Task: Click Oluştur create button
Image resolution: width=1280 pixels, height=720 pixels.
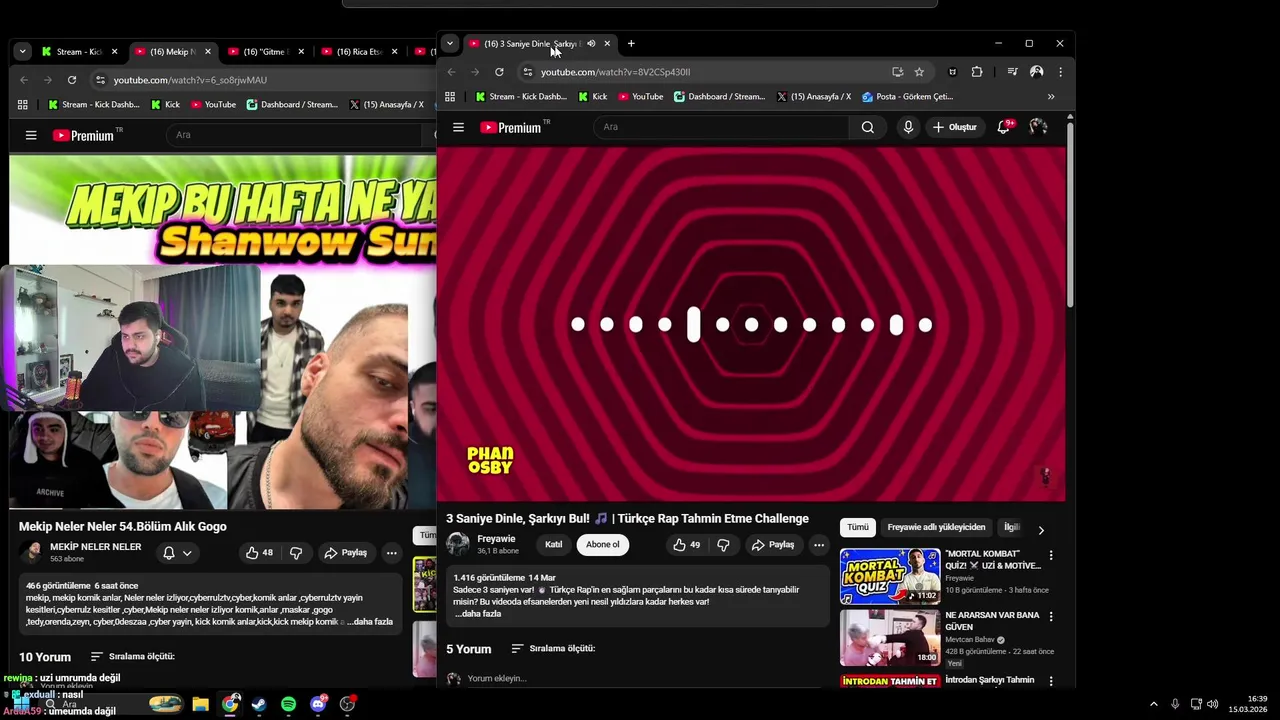Action: [x=954, y=127]
